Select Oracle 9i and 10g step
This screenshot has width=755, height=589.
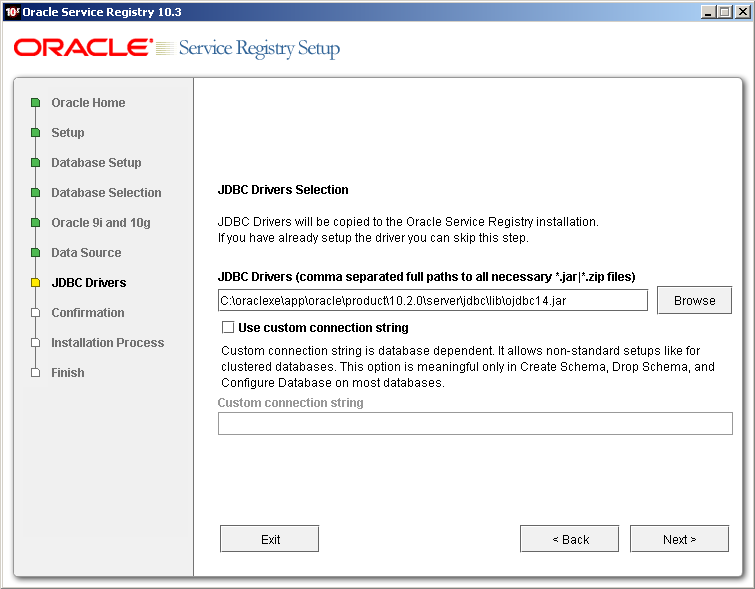[x=101, y=223]
